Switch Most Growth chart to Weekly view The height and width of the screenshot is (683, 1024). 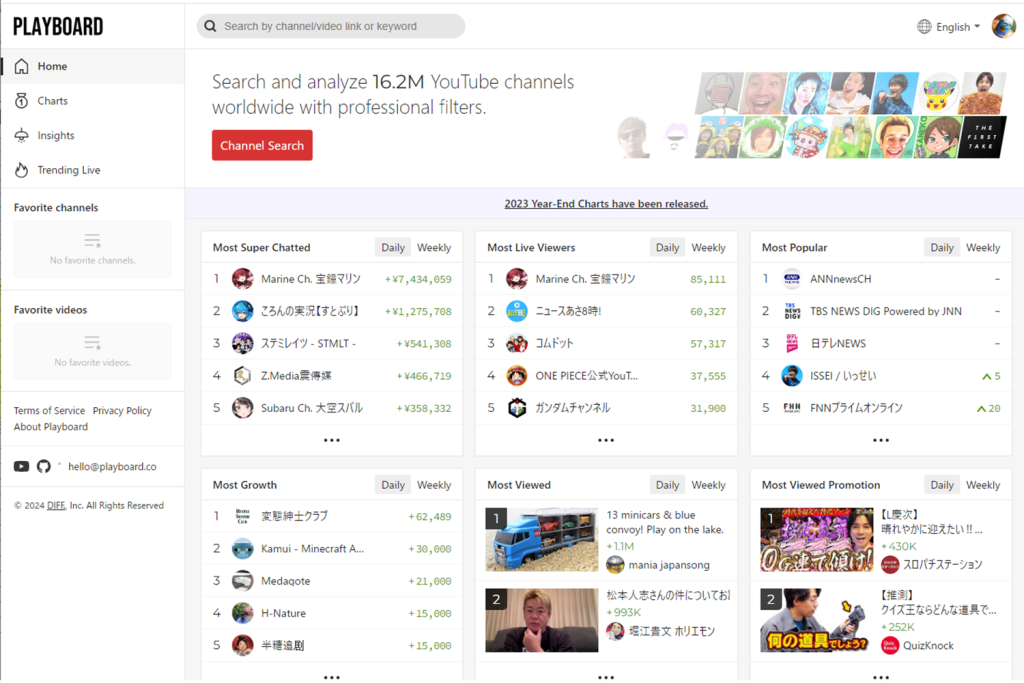[434, 484]
